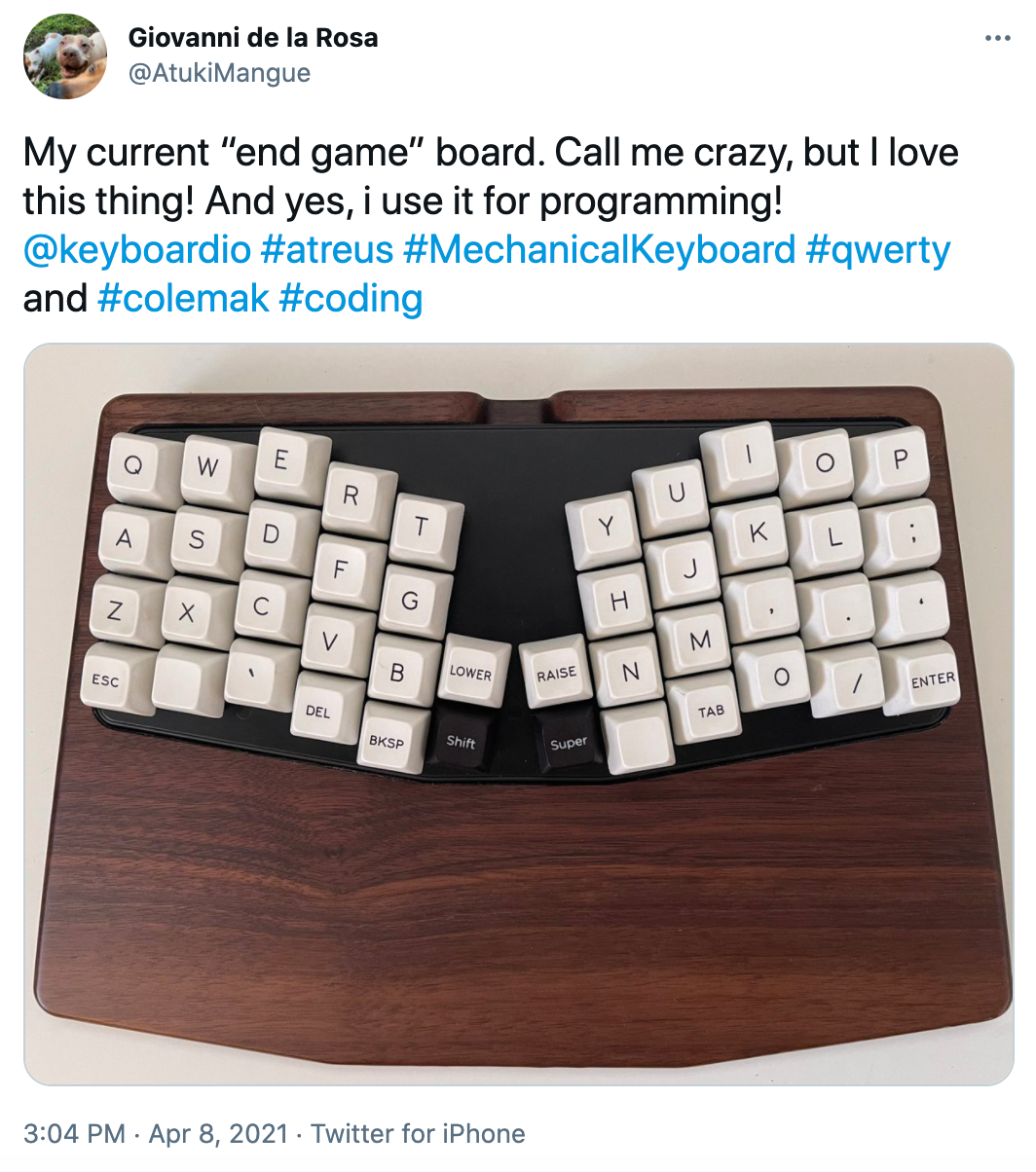Click the #coding hashtag
Screen dimensions: 1036x1172
(351, 298)
